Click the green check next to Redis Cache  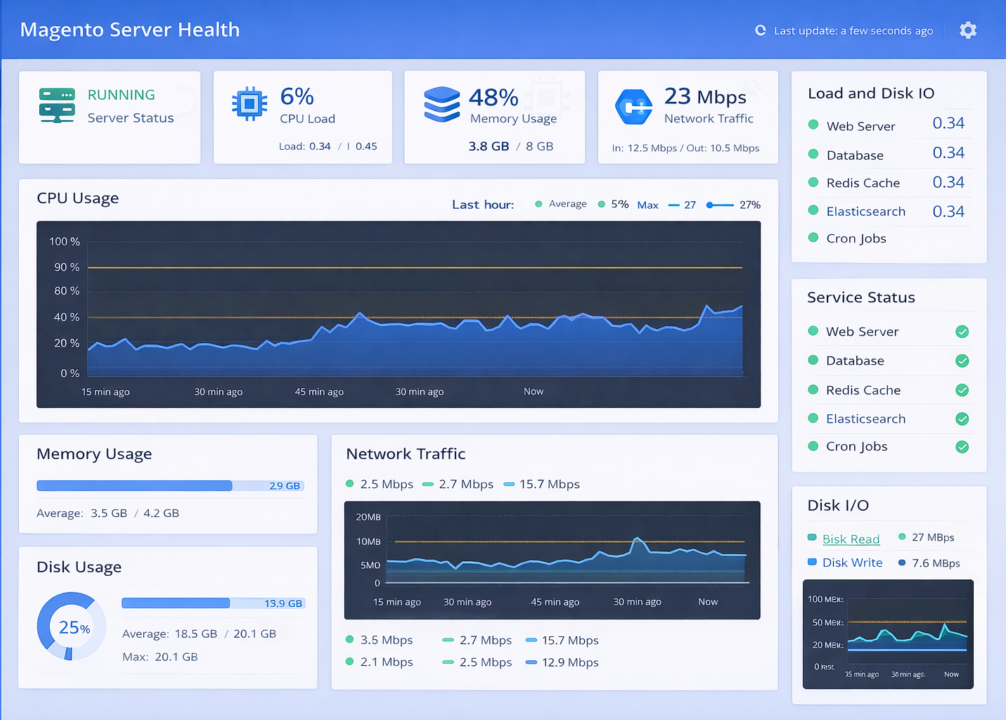pos(962,390)
